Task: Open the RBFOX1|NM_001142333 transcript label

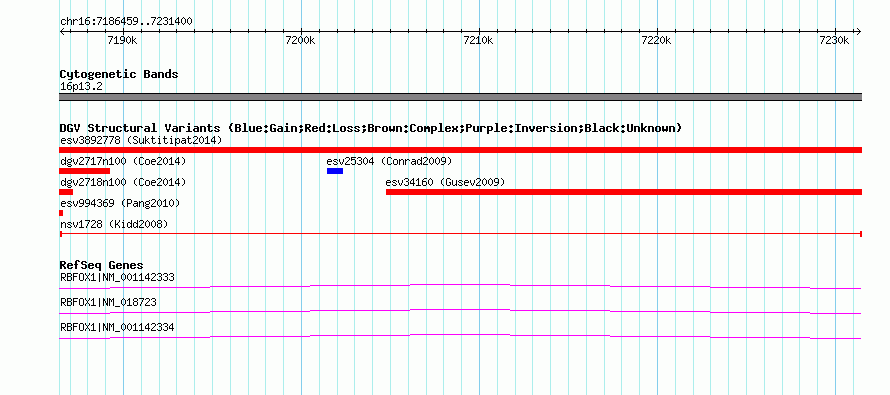Action: click(117, 278)
